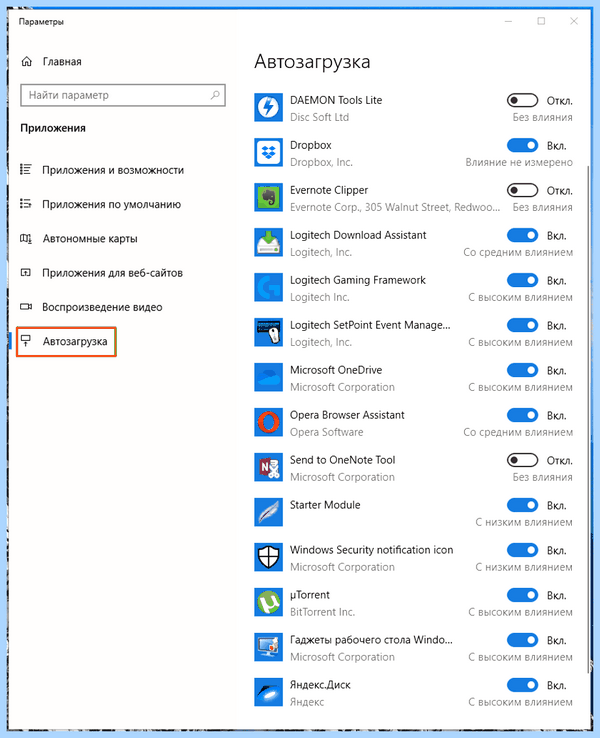
Task: Click Opera Software publisher text
Action: (327, 432)
